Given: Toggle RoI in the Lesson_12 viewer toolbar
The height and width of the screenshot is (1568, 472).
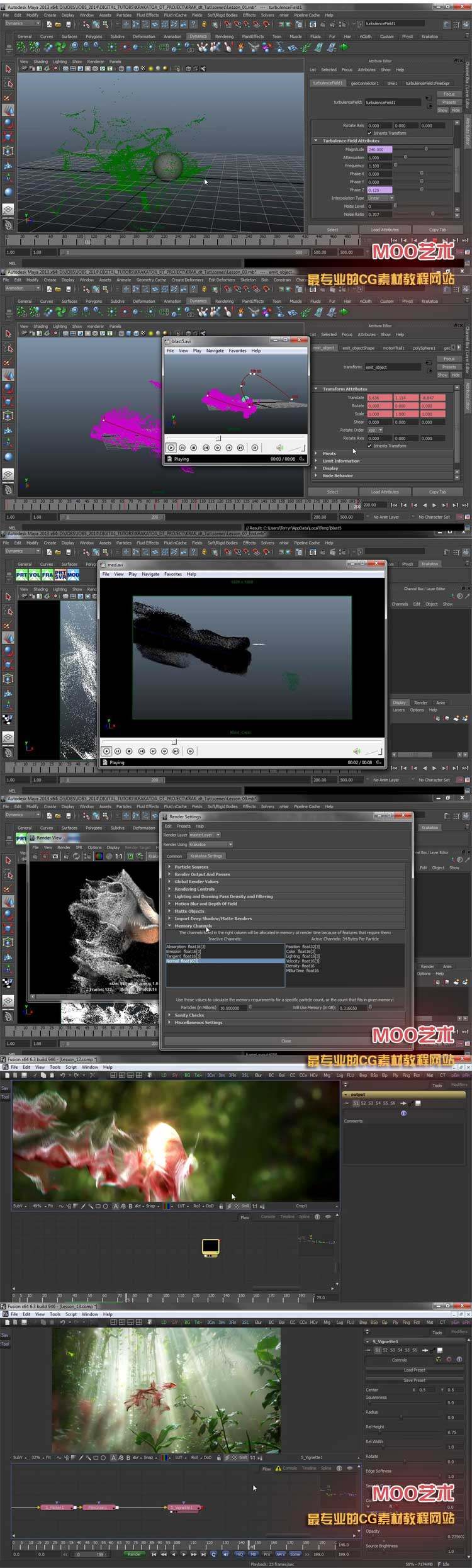Looking at the screenshot, I should click(196, 1206).
